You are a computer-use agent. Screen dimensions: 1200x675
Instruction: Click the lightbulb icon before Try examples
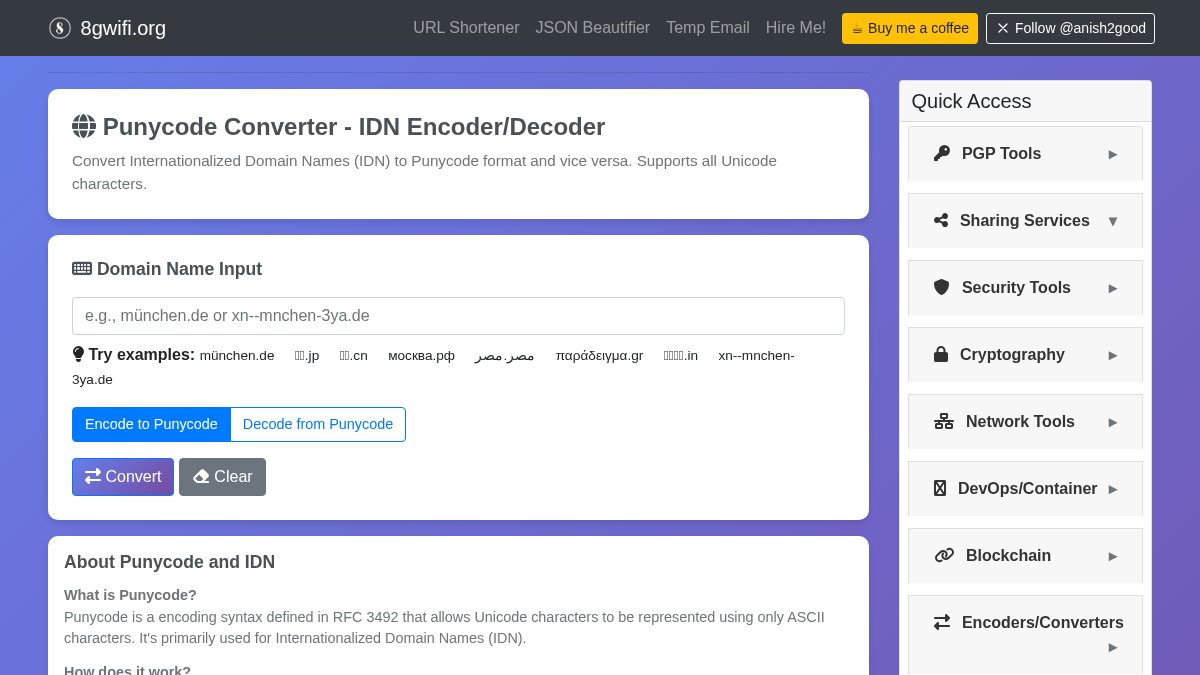(79, 354)
